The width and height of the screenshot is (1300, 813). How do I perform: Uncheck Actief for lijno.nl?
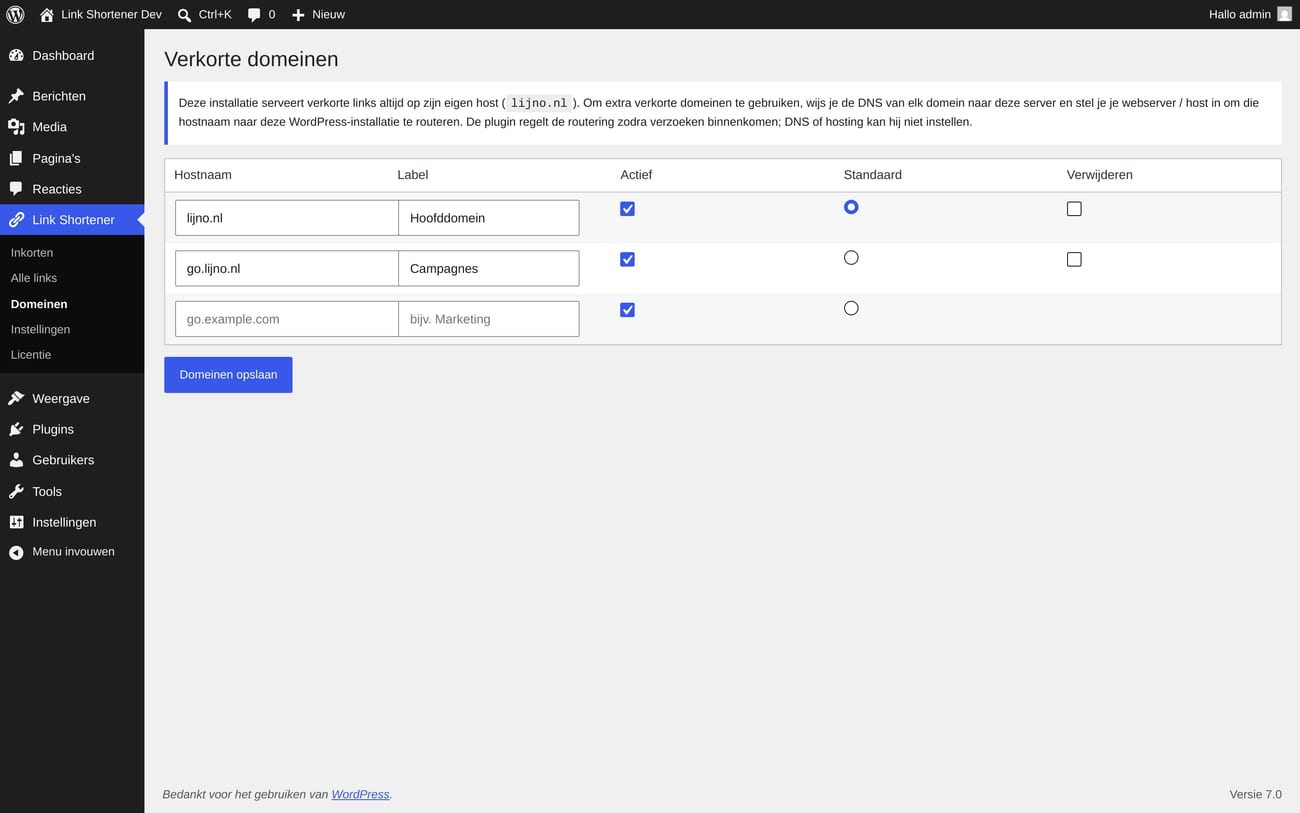(x=627, y=209)
